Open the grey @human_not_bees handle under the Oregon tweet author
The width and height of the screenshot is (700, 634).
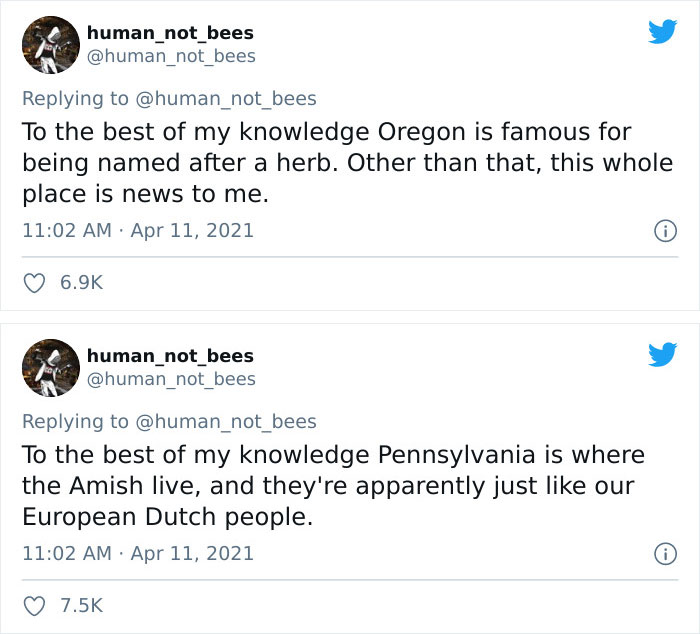[x=171, y=56]
